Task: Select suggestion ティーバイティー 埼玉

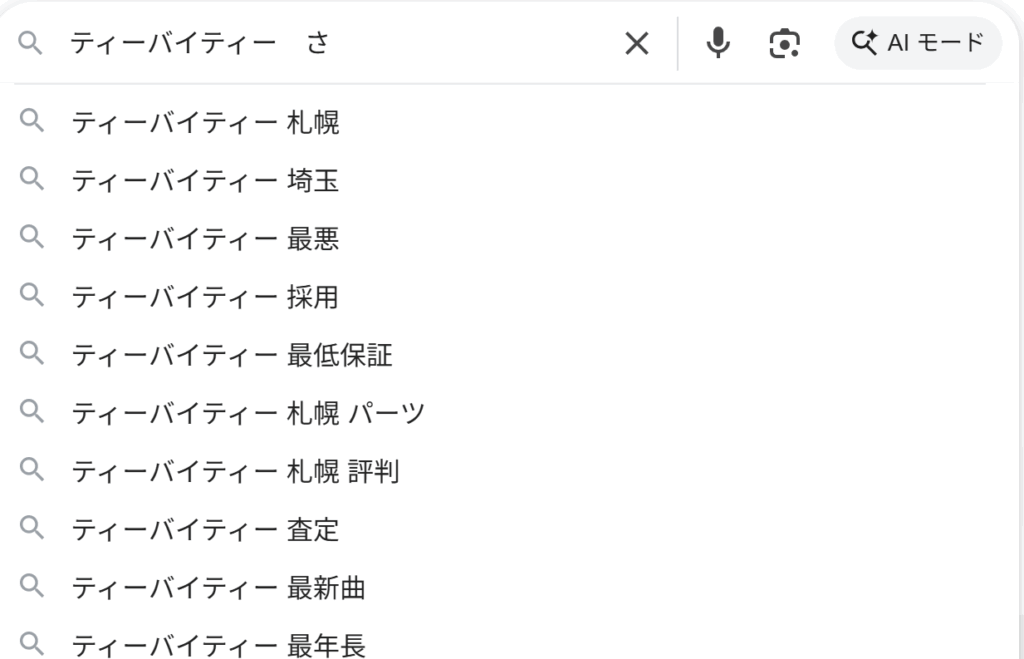Action: coord(205,181)
